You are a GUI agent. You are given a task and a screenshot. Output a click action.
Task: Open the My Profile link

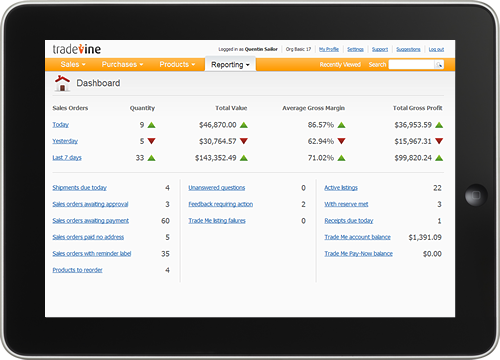click(x=329, y=49)
